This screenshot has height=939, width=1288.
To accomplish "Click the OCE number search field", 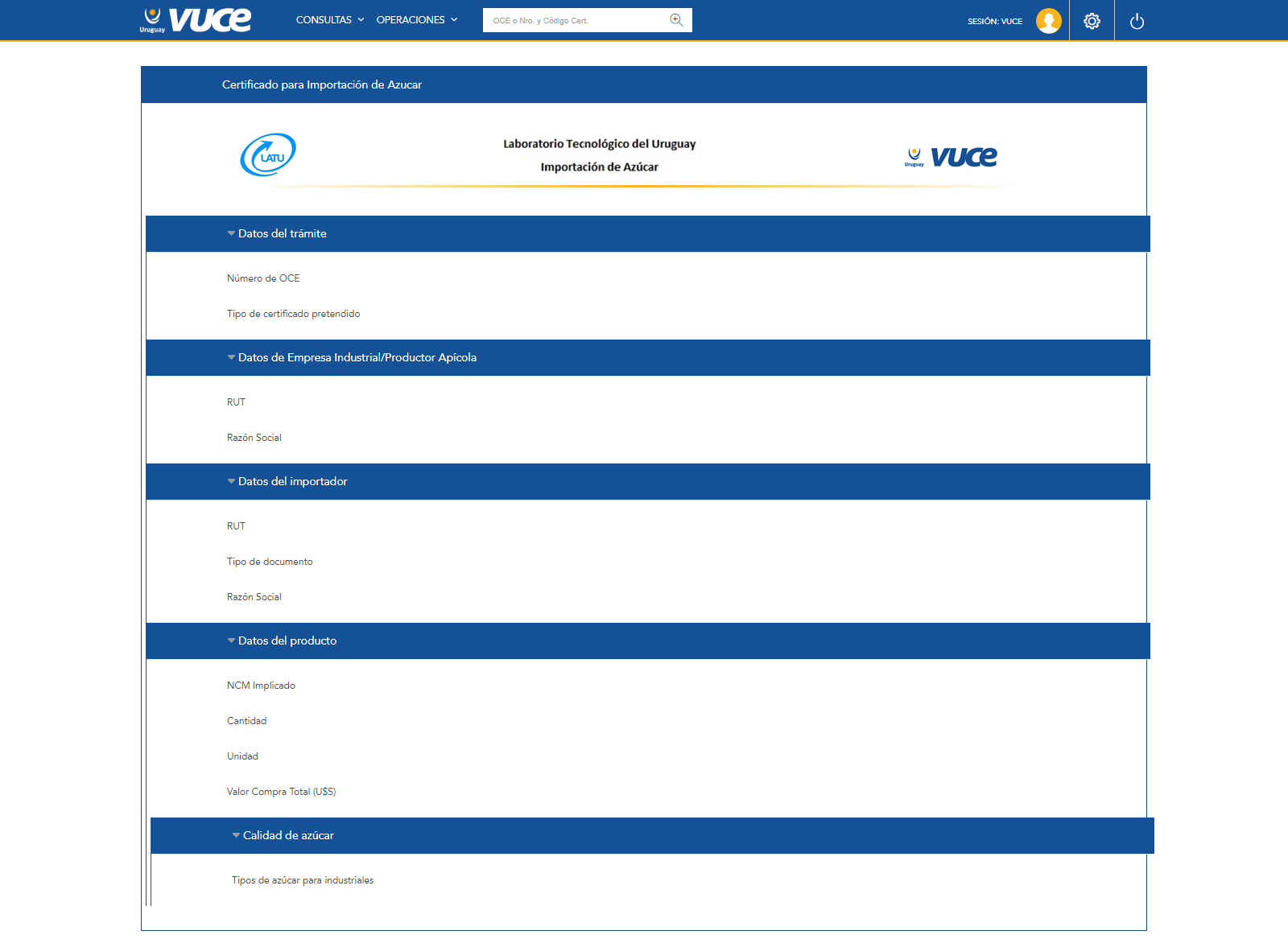I will click(x=576, y=20).
